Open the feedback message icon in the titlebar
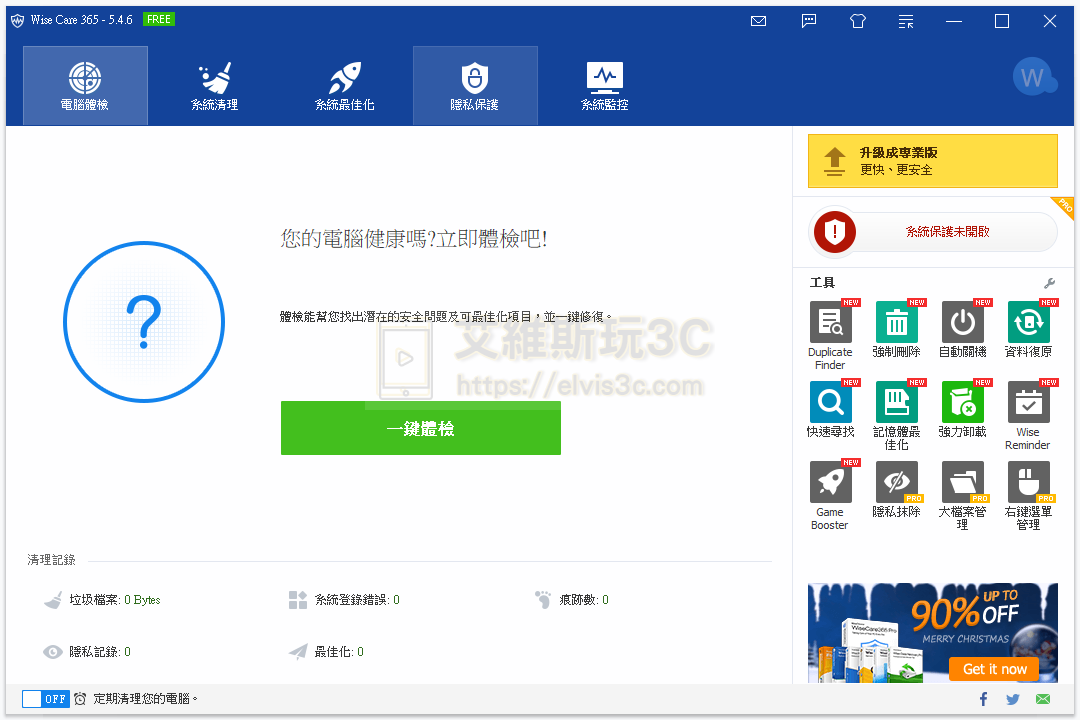The image size is (1080, 720). point(808,20)
